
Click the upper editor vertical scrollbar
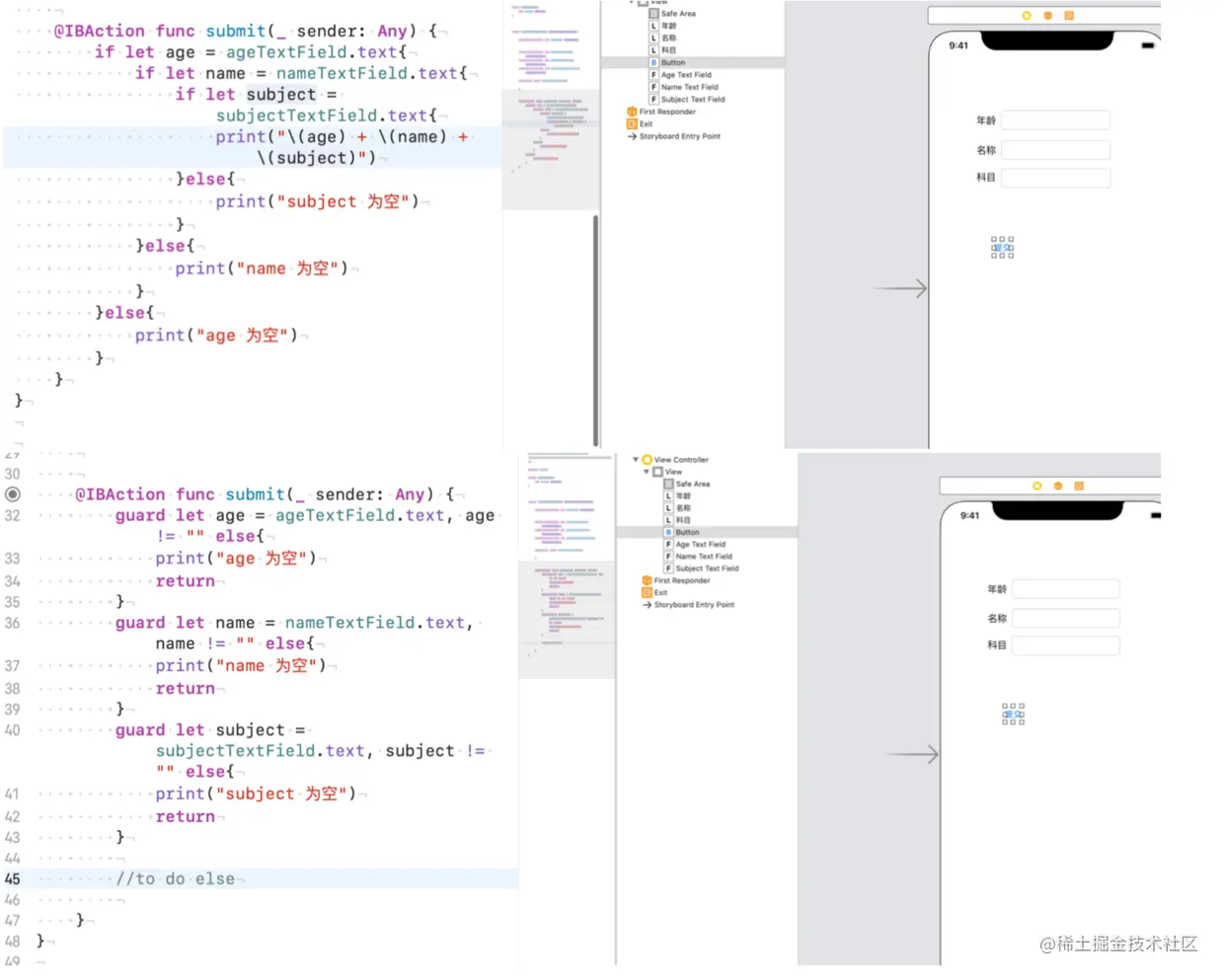pos(595,331)
